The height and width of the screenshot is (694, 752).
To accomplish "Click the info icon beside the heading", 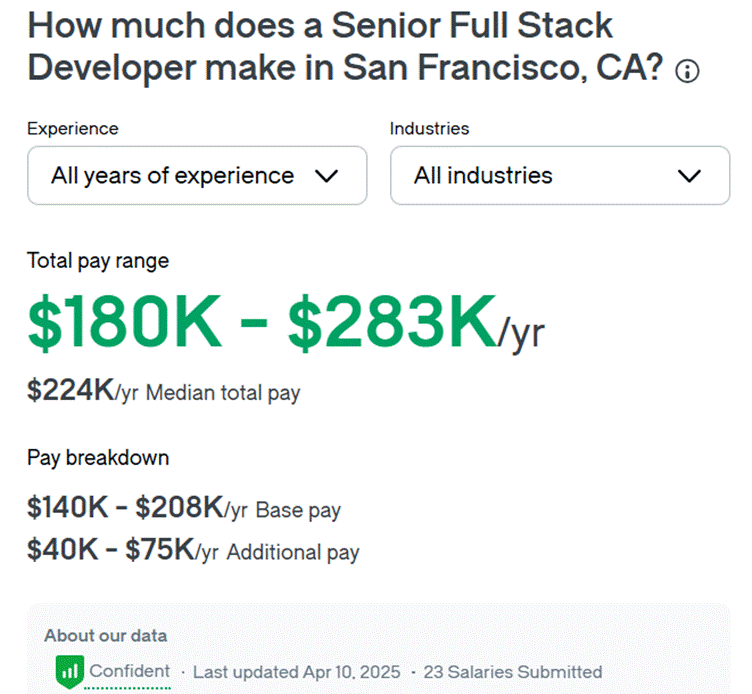I will pyautogui.click(x=687, y=72).
